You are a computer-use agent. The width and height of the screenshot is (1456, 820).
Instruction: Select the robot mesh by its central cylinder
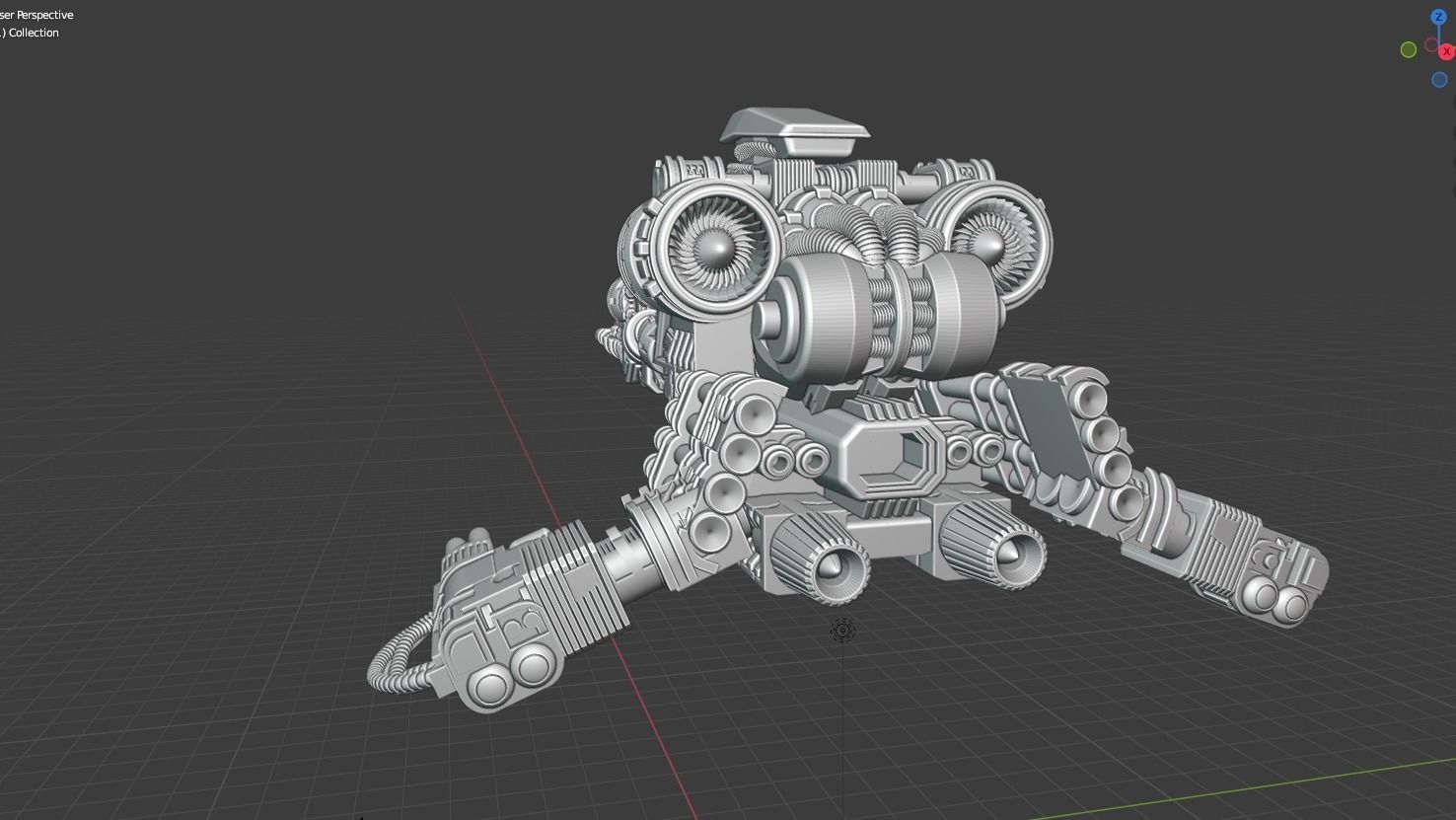coord(880,314)
